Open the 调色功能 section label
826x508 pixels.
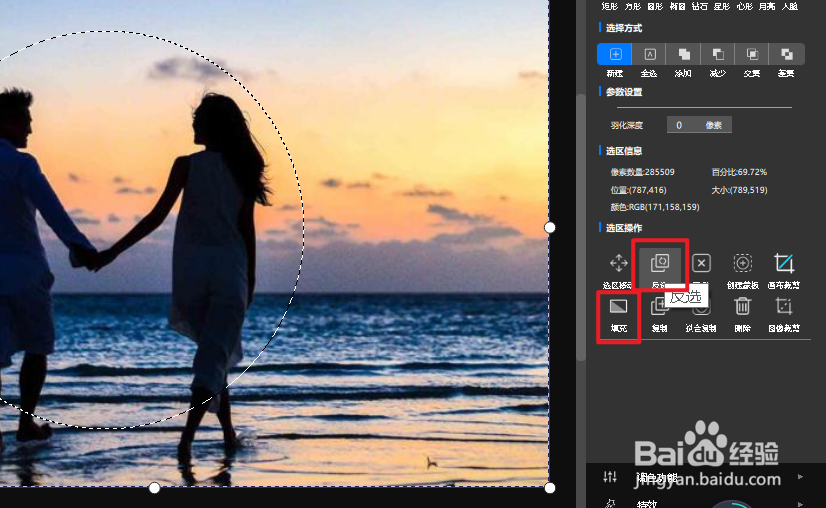(657, 477)
